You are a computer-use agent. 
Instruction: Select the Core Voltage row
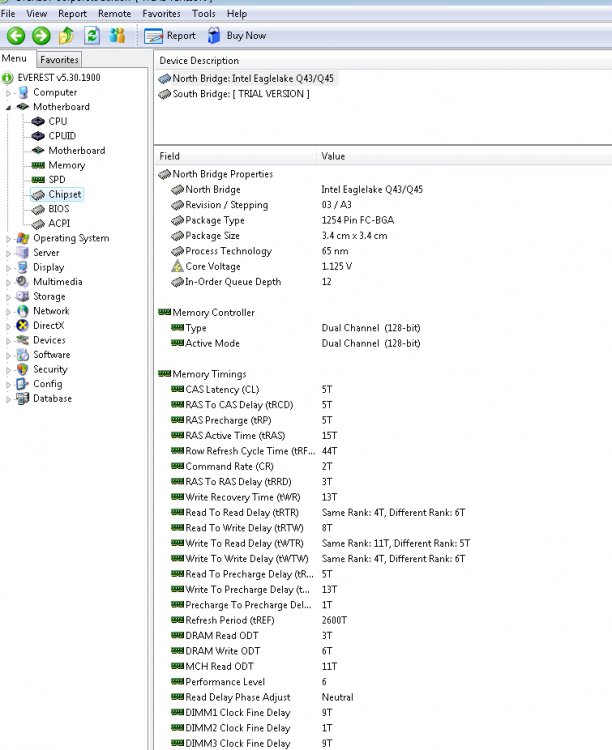pos(383,266)
